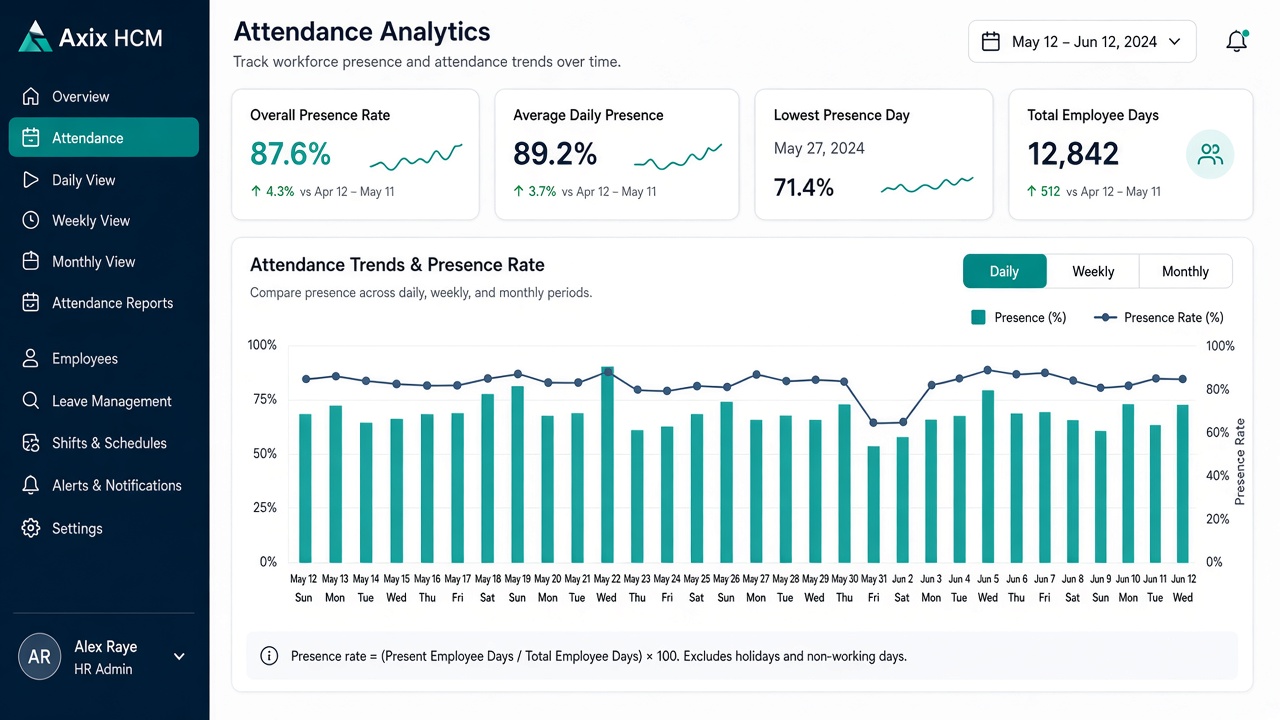Screen dimensions: 1280x720
Task: Open Shifts & Schedules menu item
Action: (104, 442)
